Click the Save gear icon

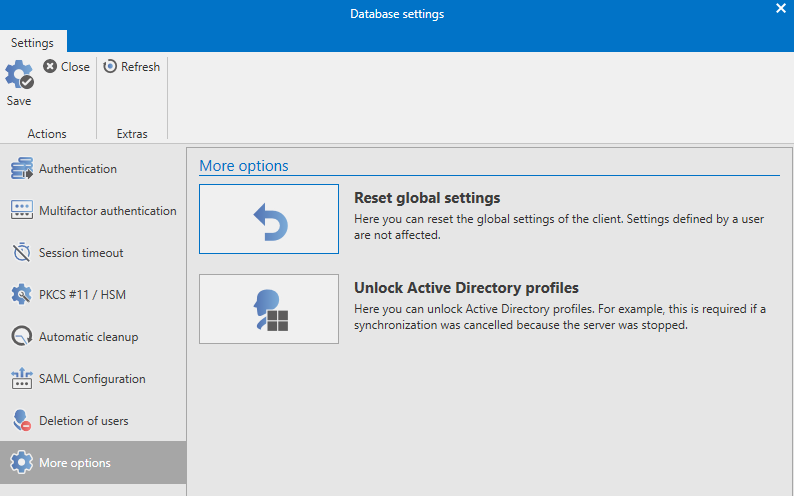[19, 74]
